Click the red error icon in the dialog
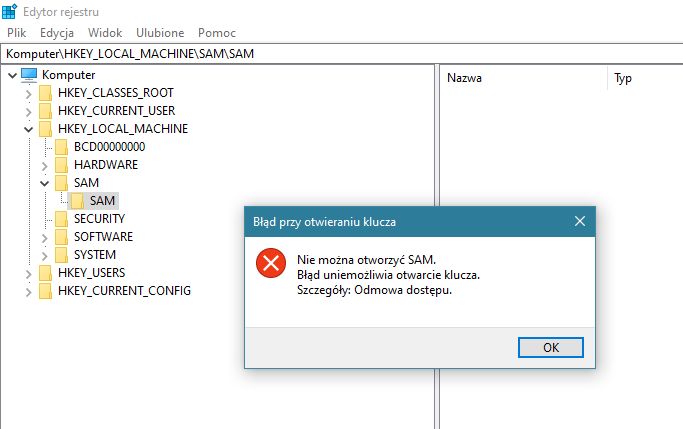The width and height of the screenshot is (683, 429). (x=271, y=263)
